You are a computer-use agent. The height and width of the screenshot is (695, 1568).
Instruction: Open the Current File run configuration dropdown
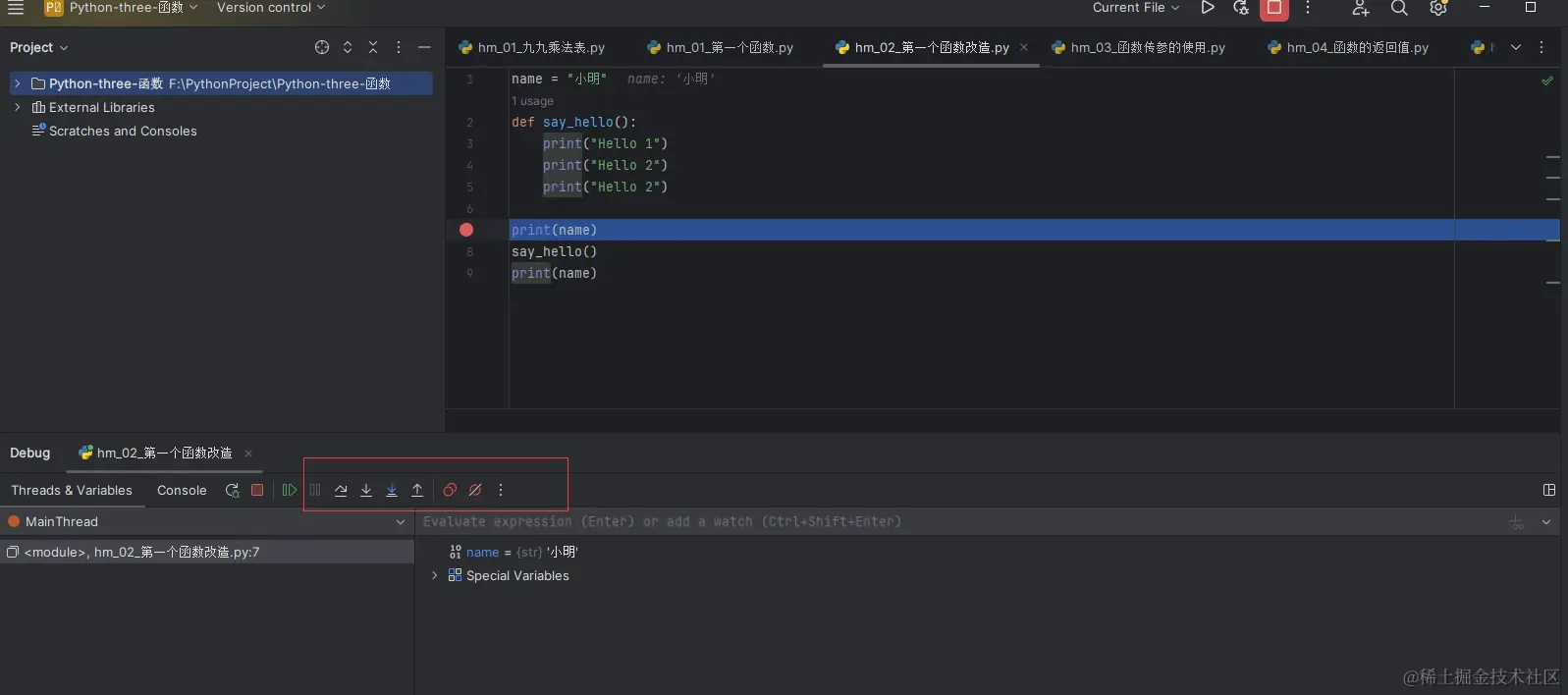point(1136,8)
